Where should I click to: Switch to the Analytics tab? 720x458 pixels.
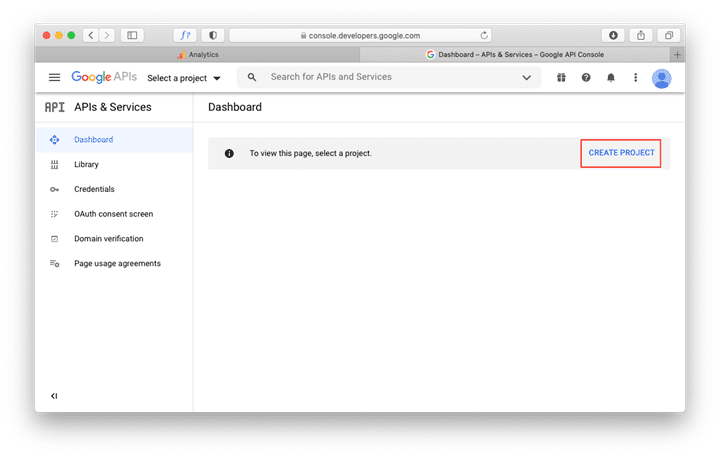click(x=198, y=54)
